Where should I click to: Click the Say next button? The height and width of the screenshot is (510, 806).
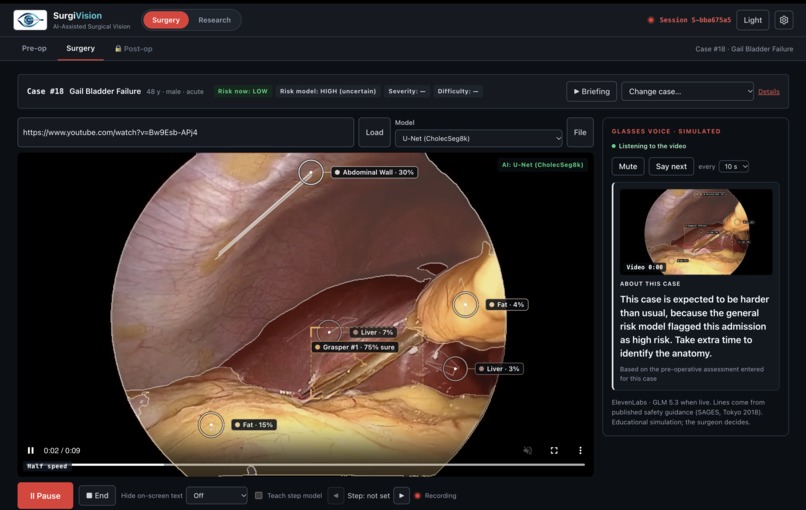[x=671, y=167]
